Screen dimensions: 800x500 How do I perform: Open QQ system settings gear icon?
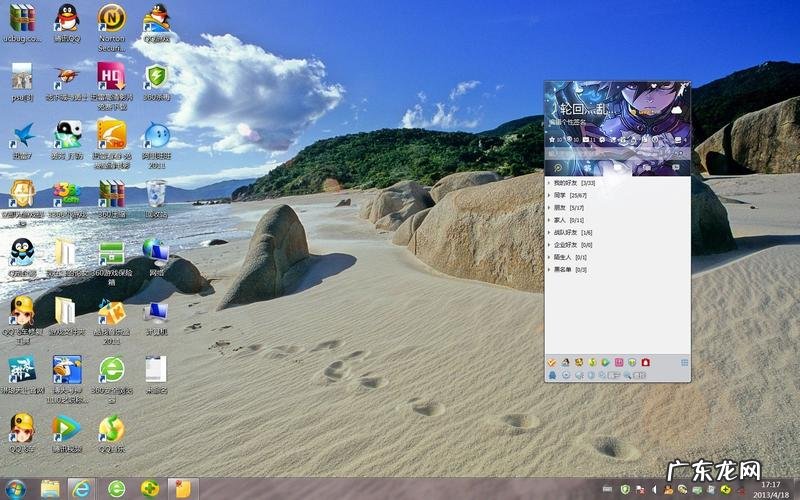566,375
